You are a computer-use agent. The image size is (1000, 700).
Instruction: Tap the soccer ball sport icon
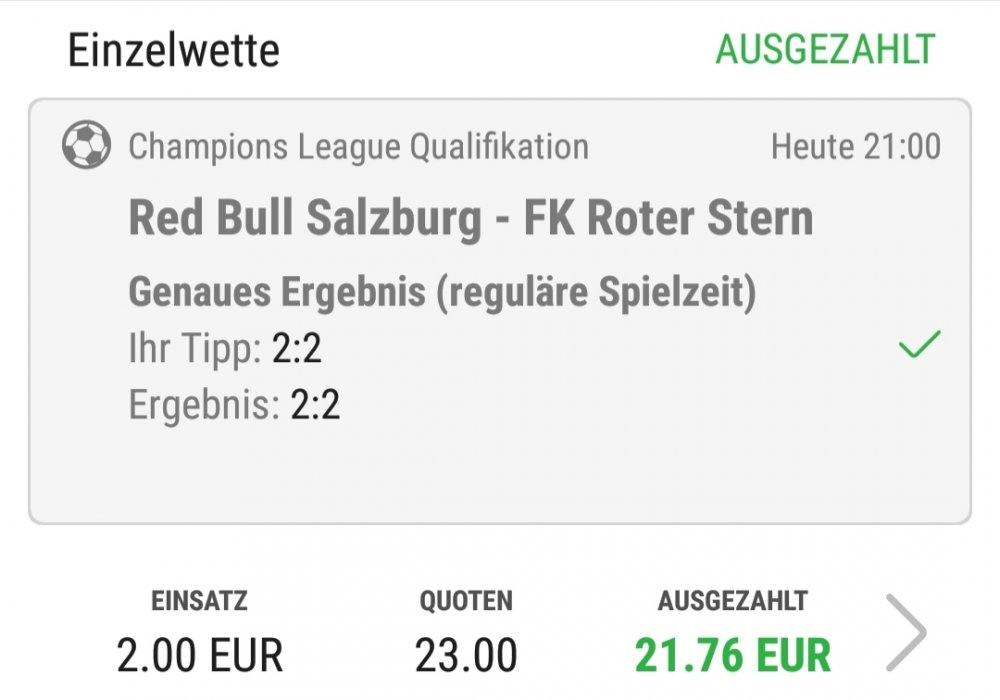(86, 145)
